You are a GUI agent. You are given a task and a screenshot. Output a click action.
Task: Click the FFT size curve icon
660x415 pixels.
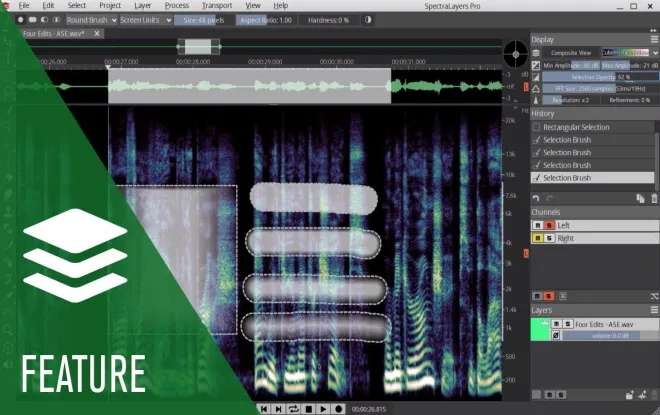[x=536, y=89]
